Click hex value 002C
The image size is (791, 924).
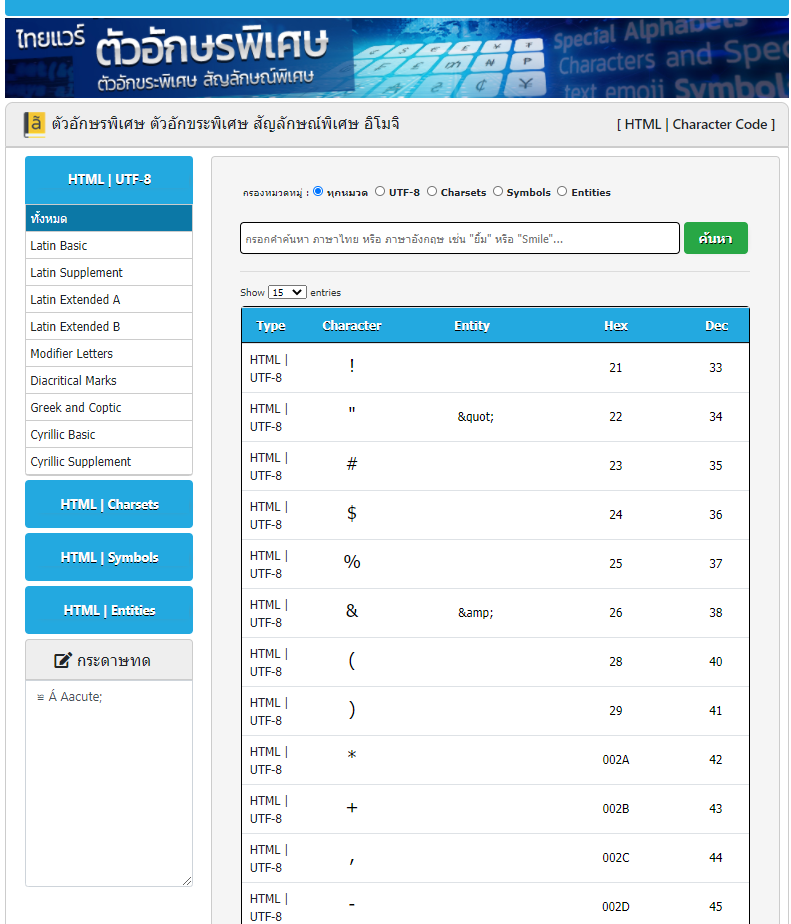point(615,857)
